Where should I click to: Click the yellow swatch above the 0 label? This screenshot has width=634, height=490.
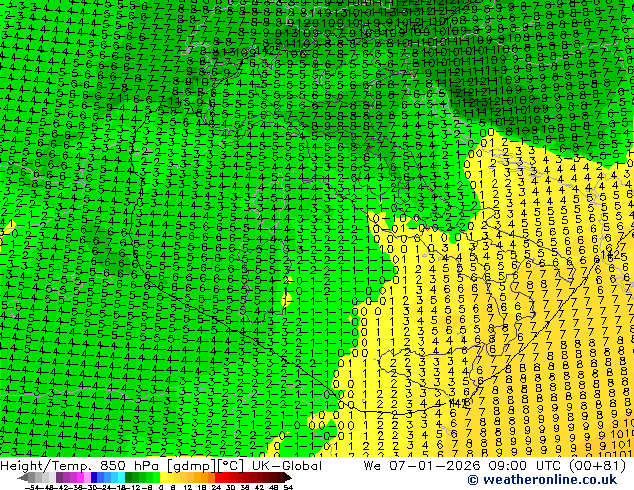[163, 477]
